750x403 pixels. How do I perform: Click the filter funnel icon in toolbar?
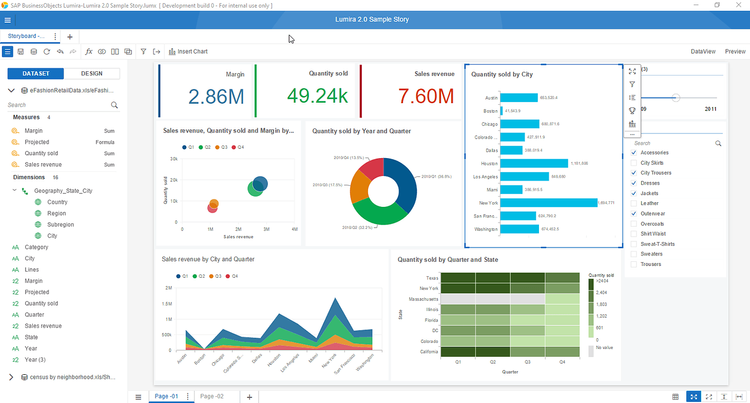click(143, 52)
